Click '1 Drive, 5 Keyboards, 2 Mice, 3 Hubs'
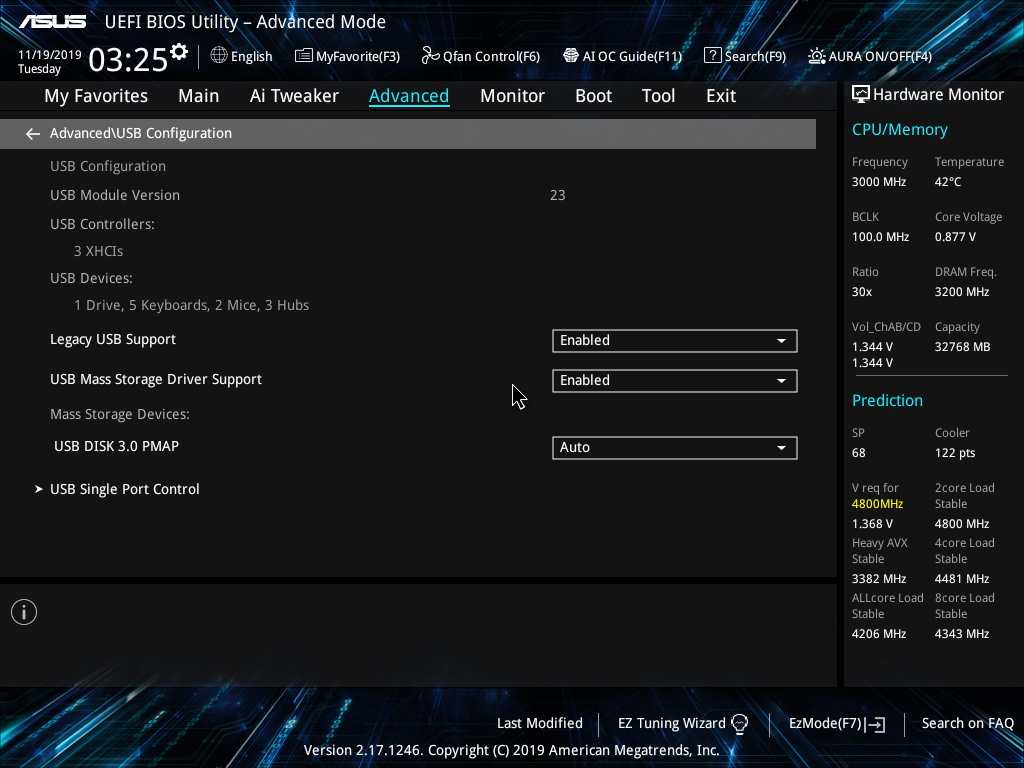Viewport: 1024px width, 768px height. (191, 306)
